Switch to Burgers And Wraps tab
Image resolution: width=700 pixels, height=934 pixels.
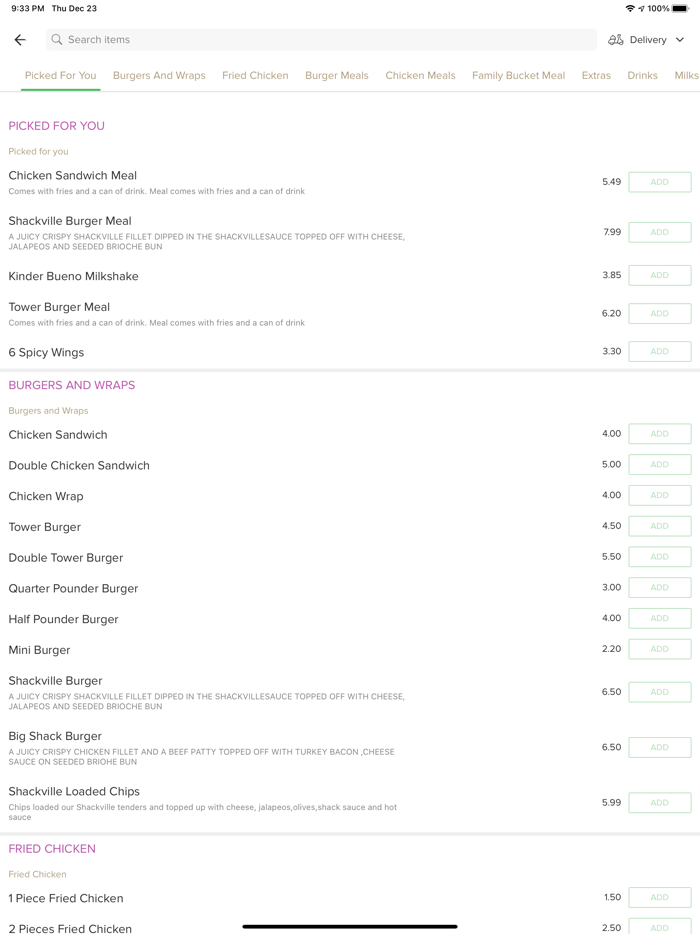click(159, 76)
